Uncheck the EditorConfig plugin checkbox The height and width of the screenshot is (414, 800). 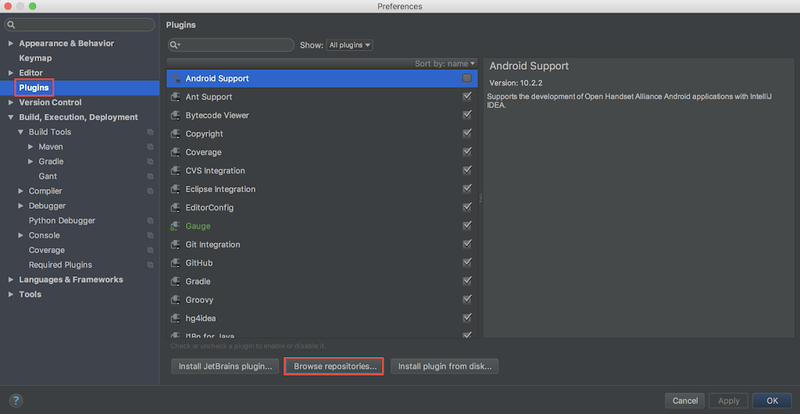[467, 208]
